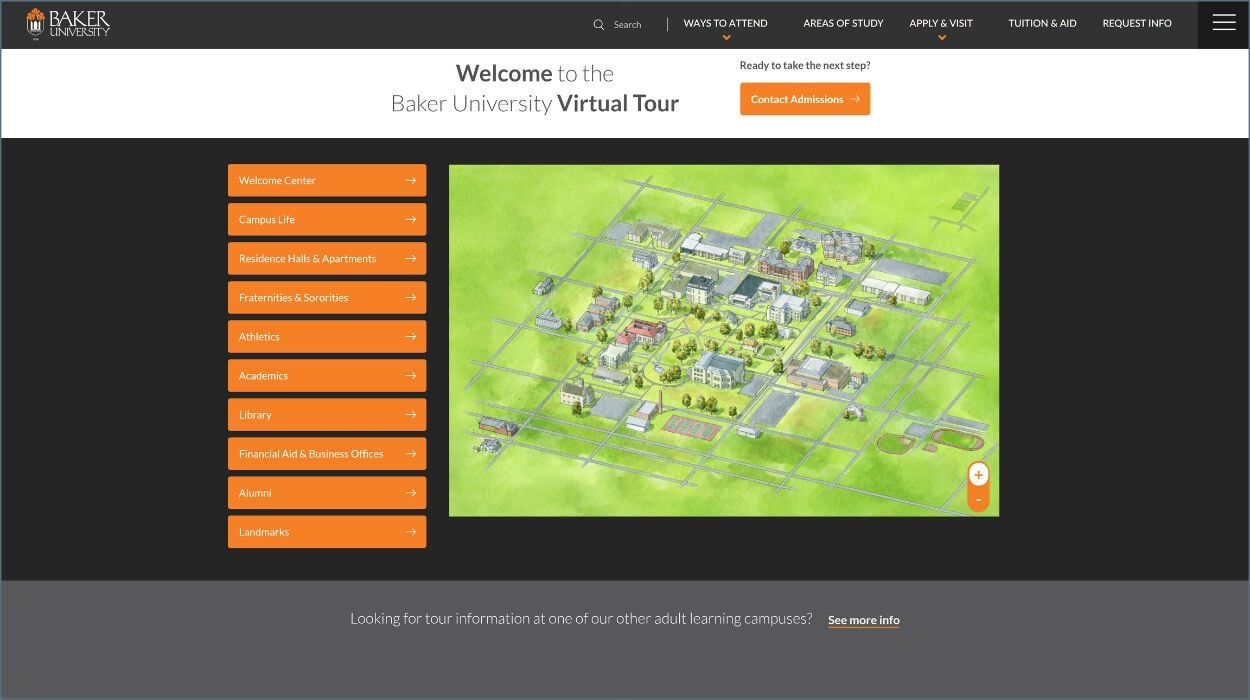Click the running track on the map

(958, 438)
